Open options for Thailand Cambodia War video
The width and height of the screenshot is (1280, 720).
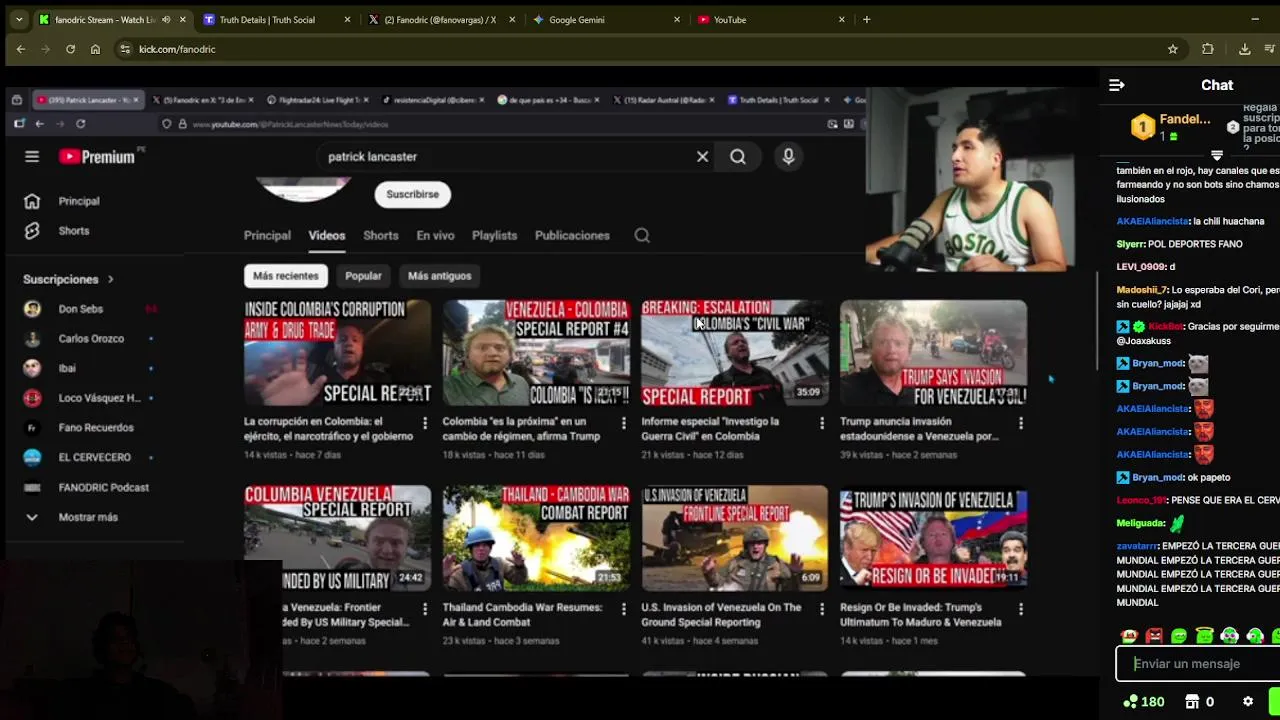click(x=624, y=609)
